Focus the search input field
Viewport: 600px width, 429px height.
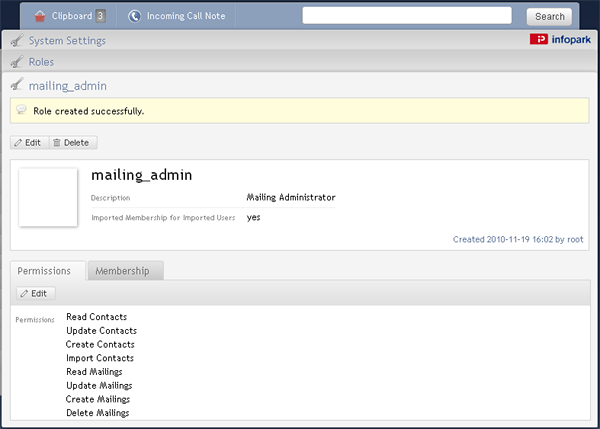coord(407,16)
